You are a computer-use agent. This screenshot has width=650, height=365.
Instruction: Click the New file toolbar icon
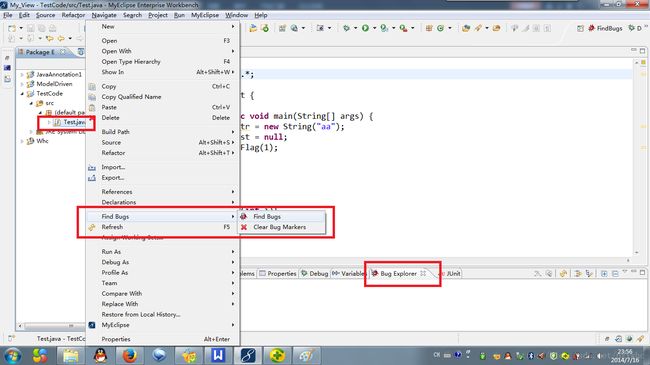tap(12, 28)
